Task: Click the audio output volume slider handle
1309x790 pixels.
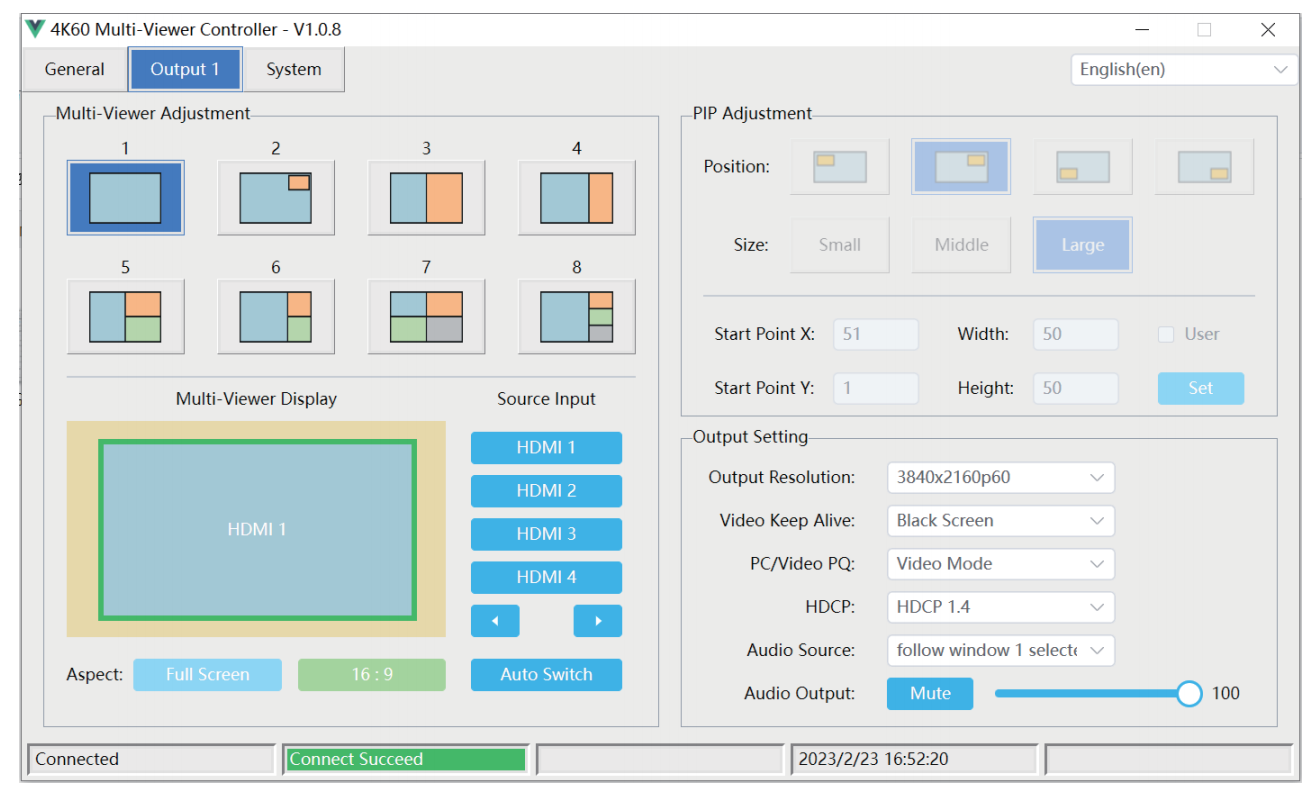Action: coord(1189,693)
